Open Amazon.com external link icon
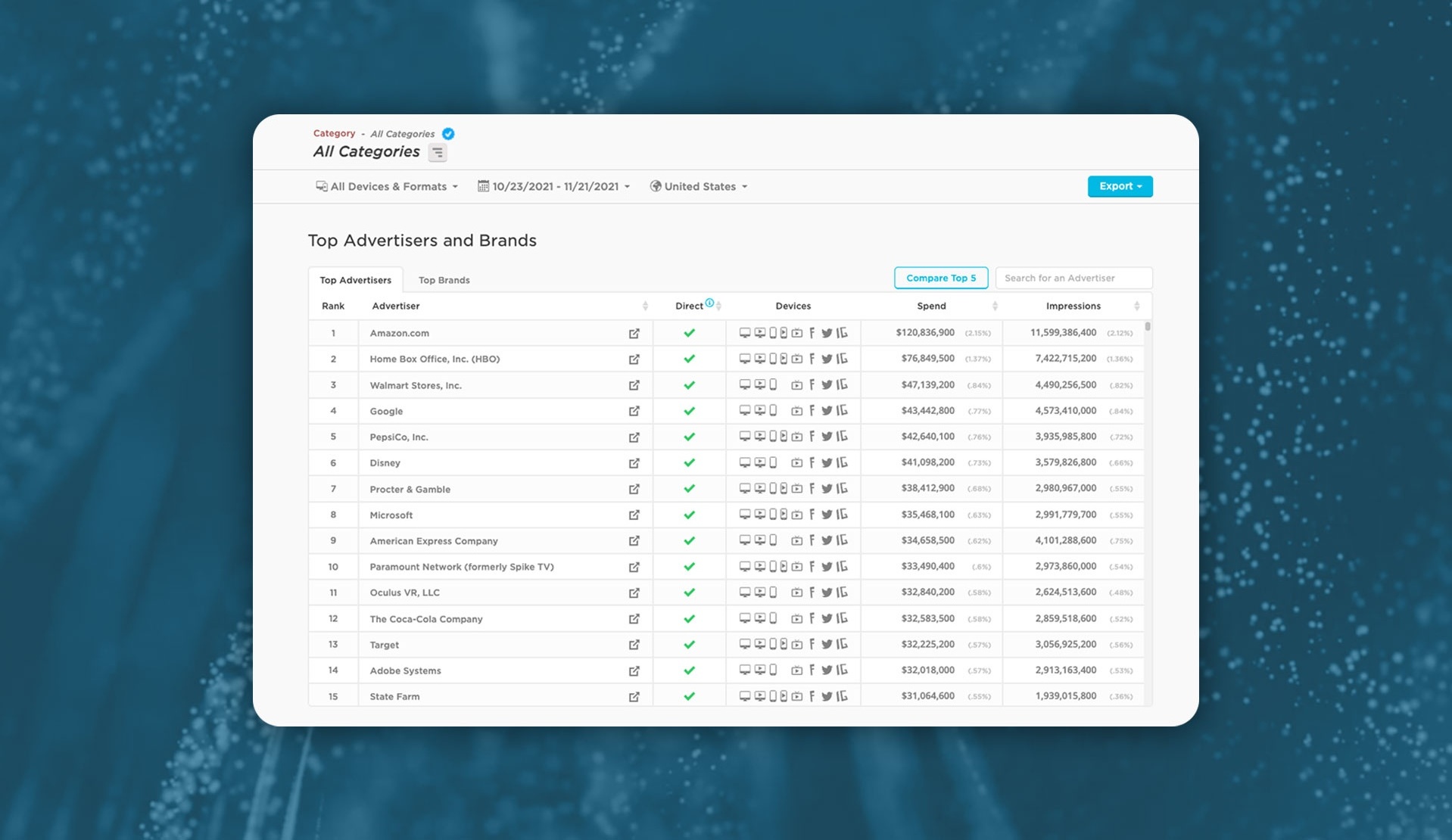Viewport: 1452px width, 840px height. click(x=634, y=333)
